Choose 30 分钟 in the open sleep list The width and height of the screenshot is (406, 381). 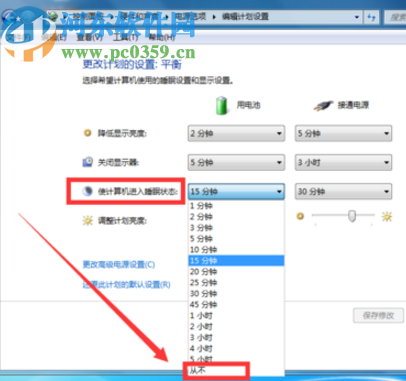[236, 294]
